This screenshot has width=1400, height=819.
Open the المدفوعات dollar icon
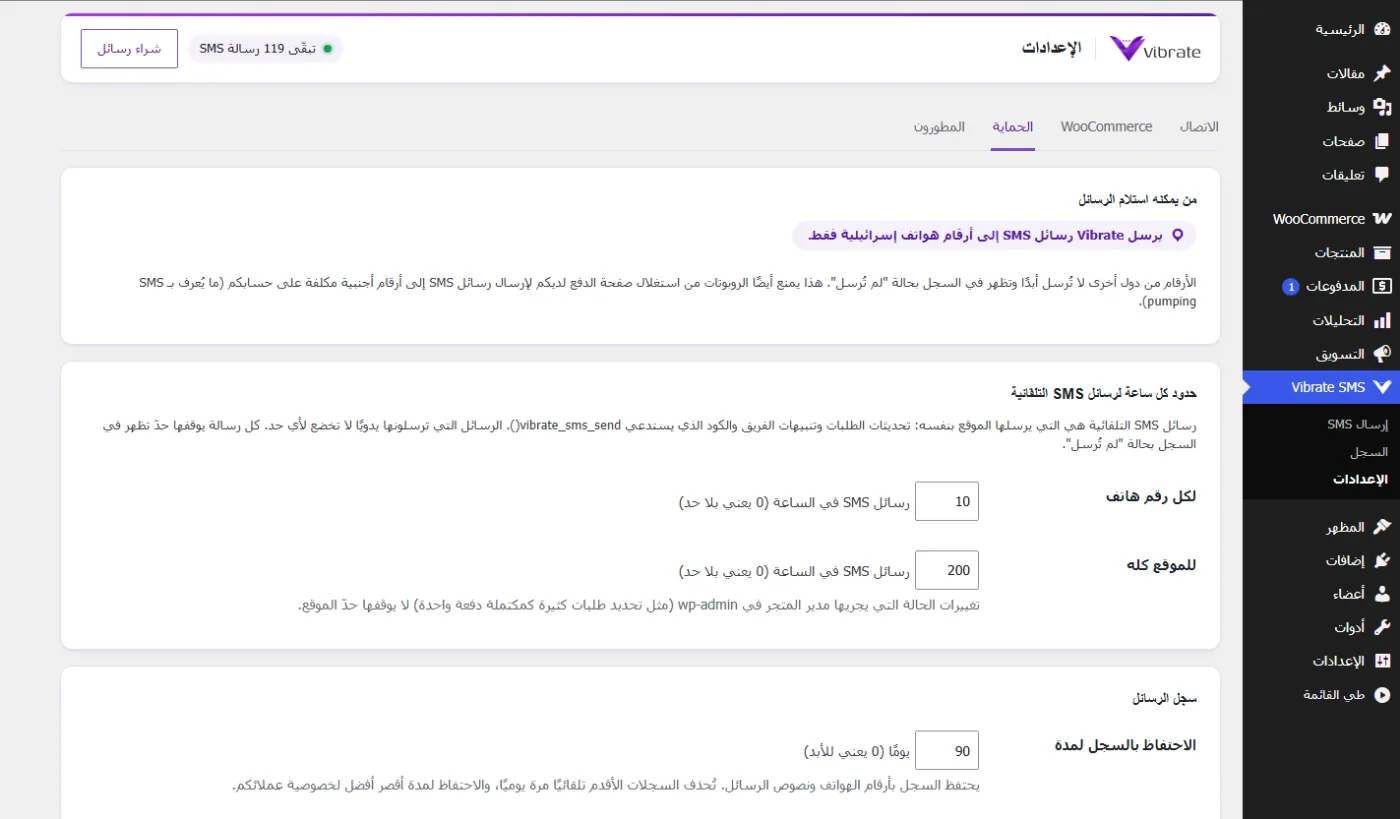pyautogui.click(x=1382, y=286)
